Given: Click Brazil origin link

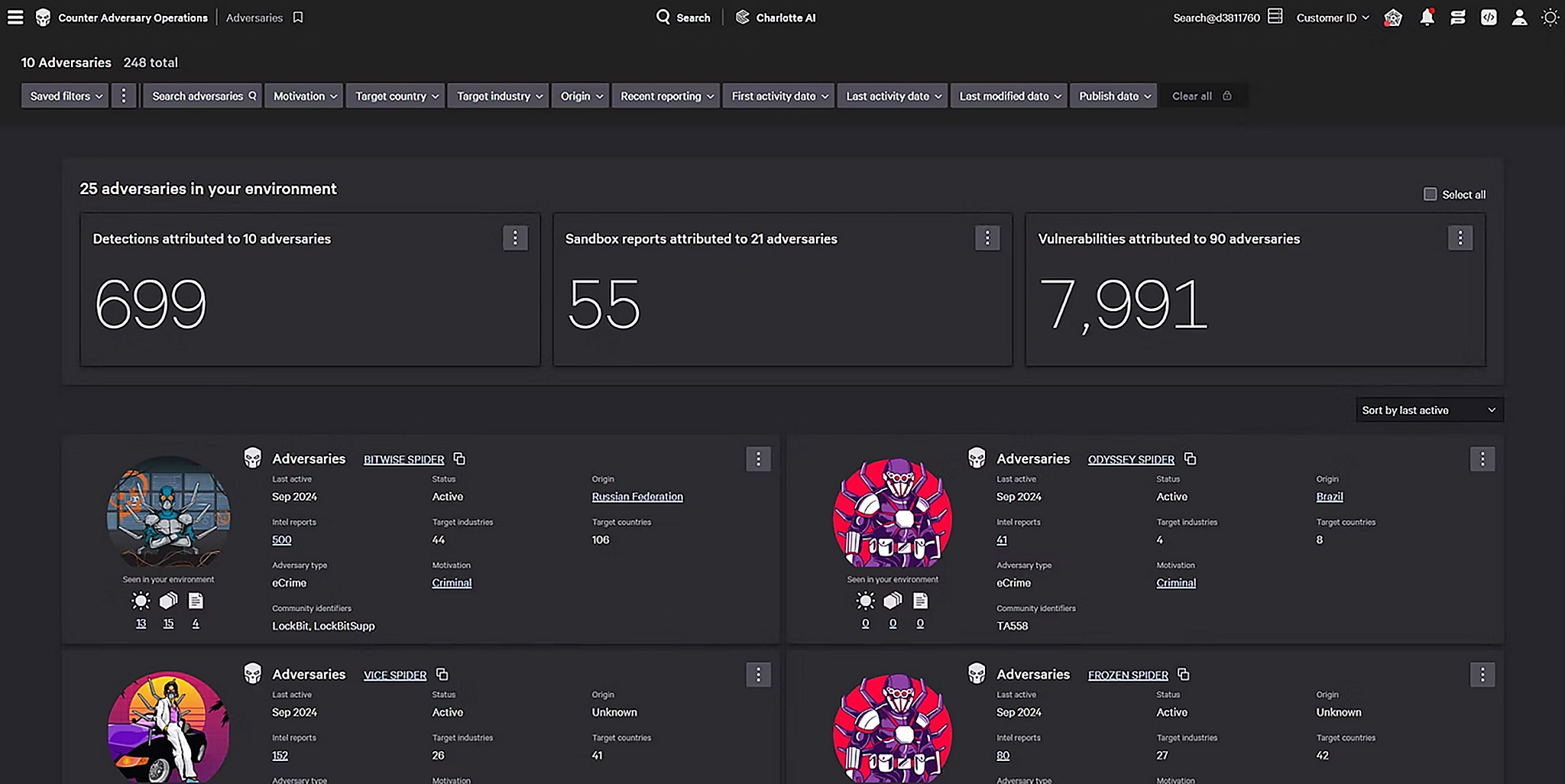Looking at the screenshot, I should click(1330, 497).
